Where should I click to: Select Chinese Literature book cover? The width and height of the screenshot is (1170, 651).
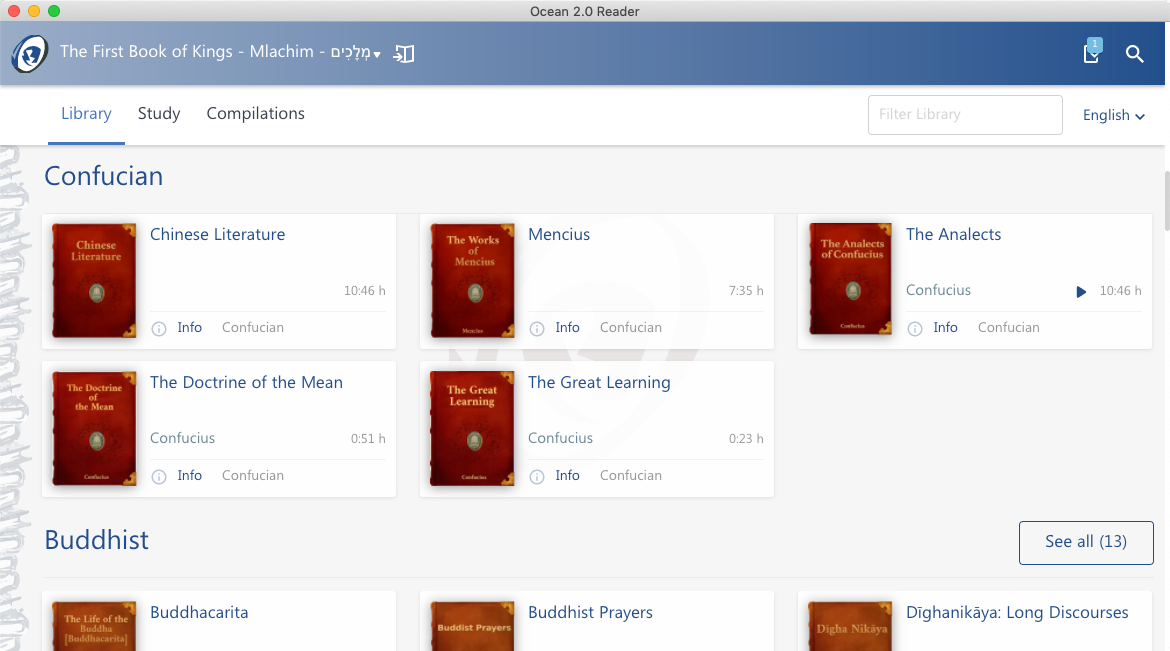(95, 281)
